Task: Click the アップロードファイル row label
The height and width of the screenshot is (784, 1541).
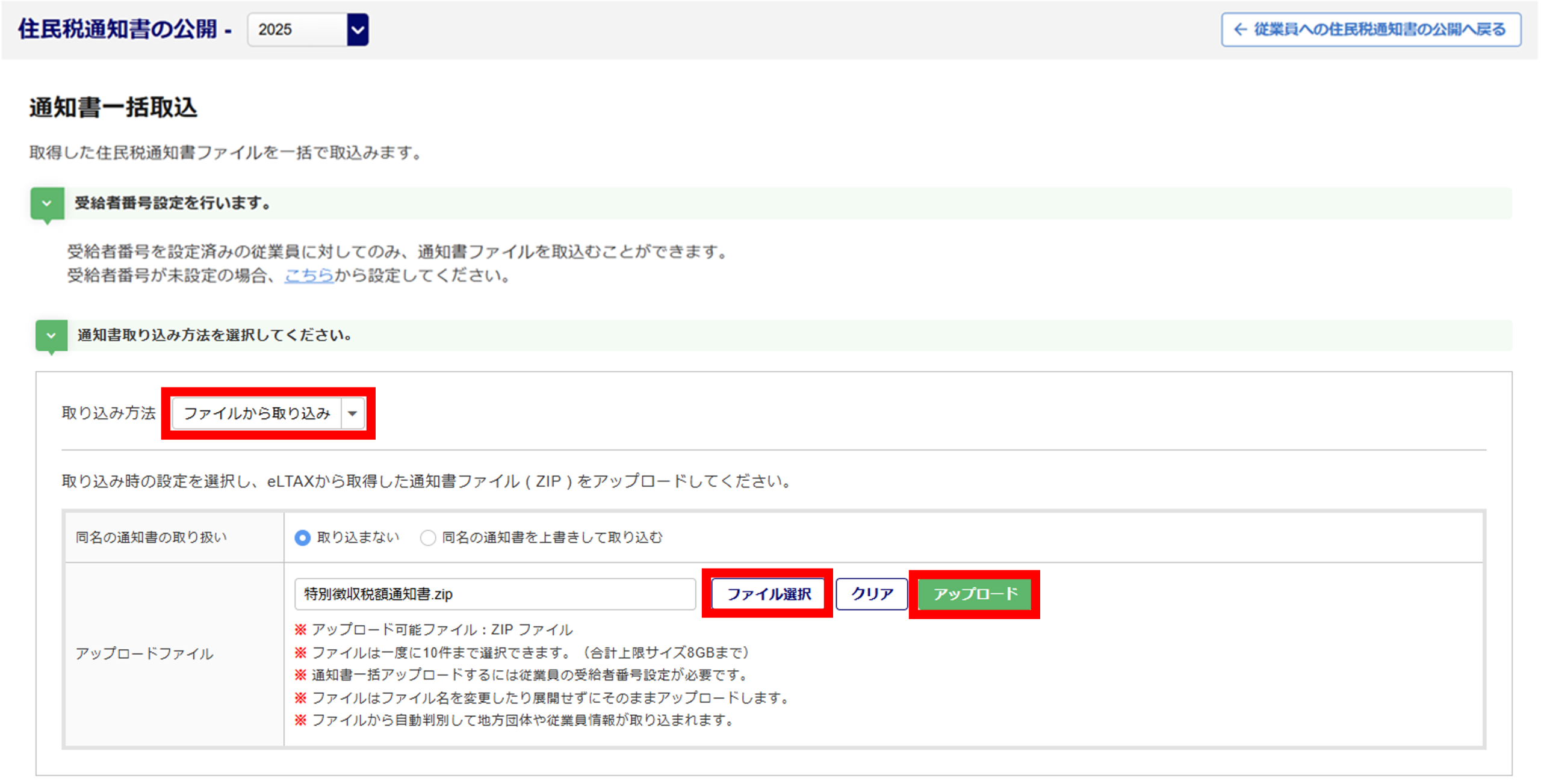Action: 144,653
